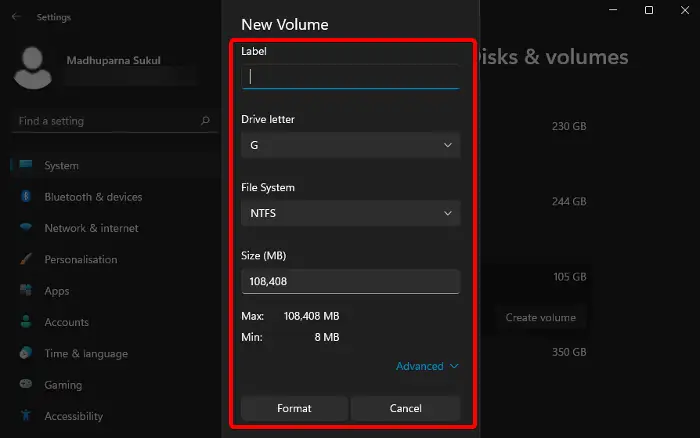Click the Create volume button
Screen dimensions: 700x438
click(541, 317)
